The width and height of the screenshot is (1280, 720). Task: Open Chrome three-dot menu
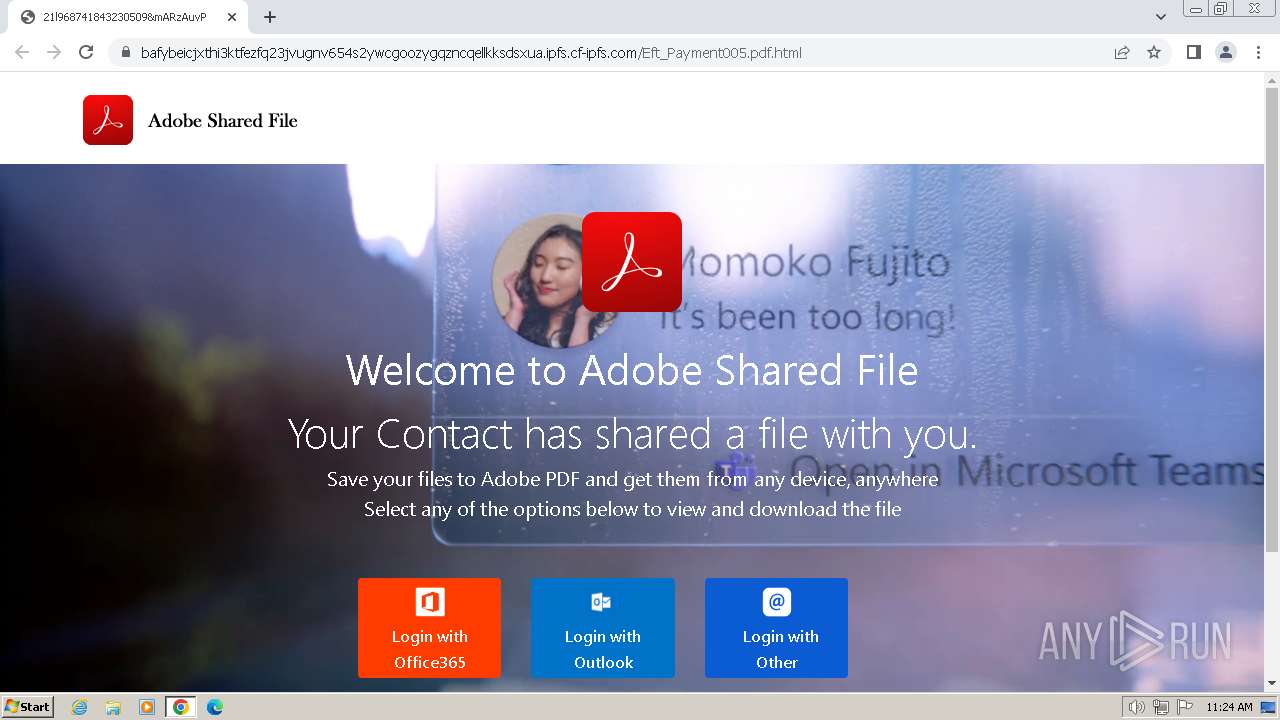(x=1258, y=52)
